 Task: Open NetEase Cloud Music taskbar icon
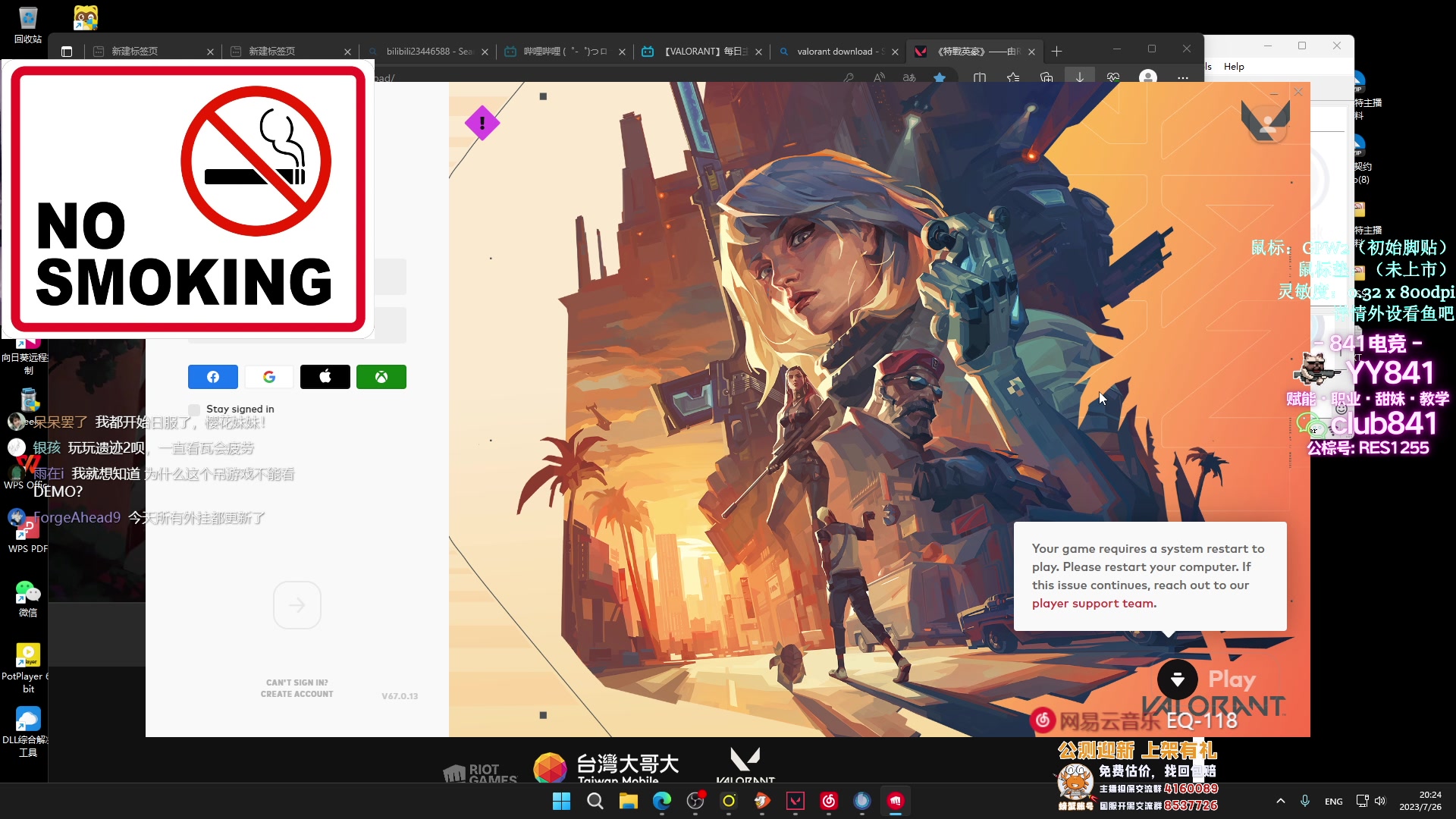coord(829,802)
